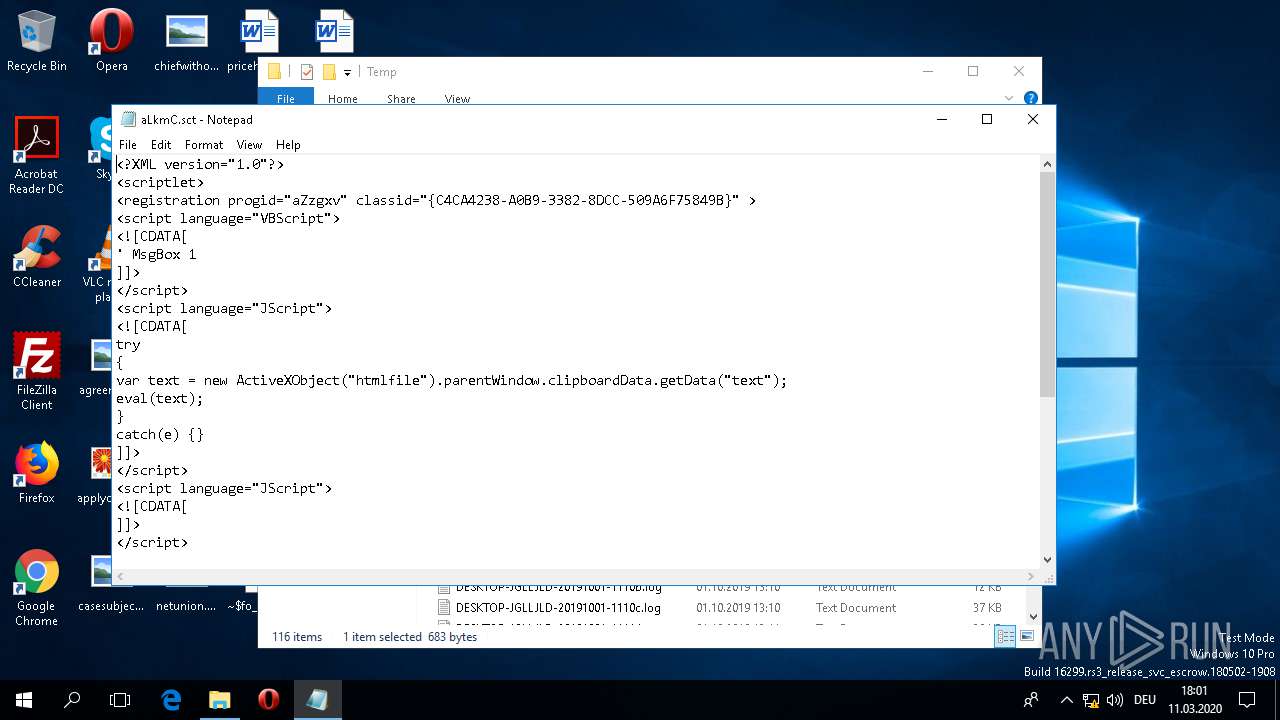Open the Notepad Format menu

tap(204, 144)
